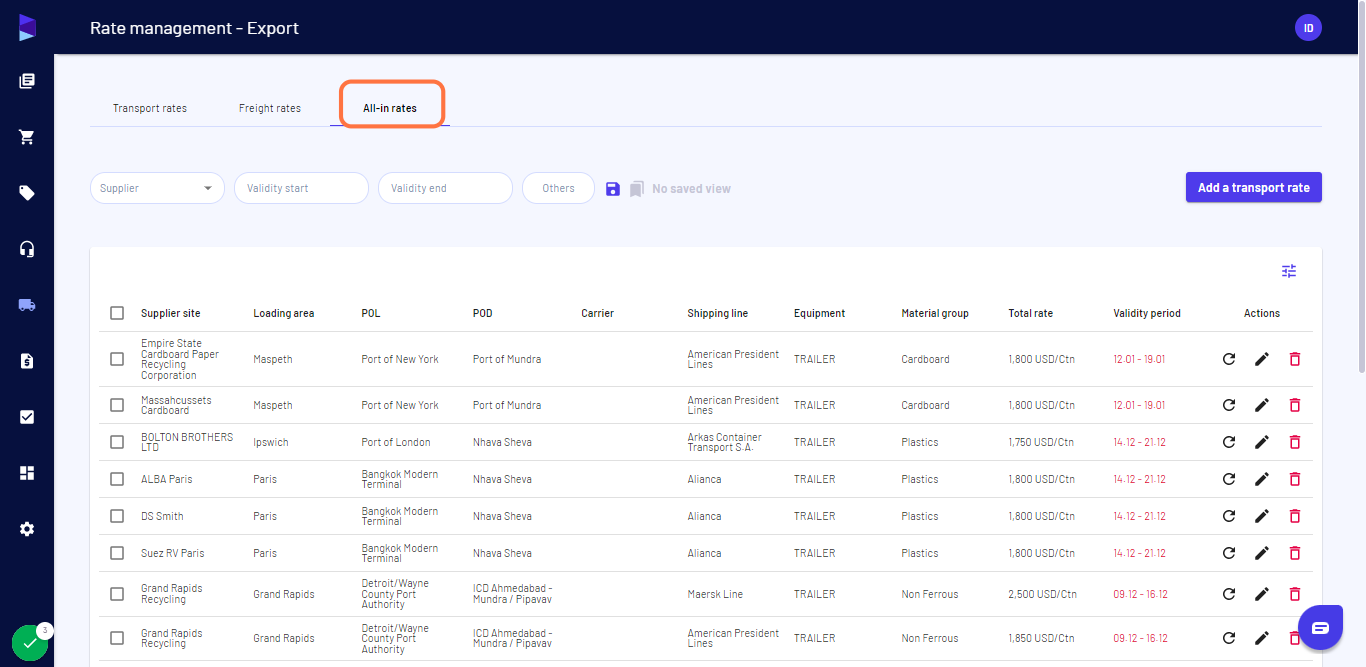Click the Shipping line column header
Viewport: 1366px width, 667px height.
point(717,313)
